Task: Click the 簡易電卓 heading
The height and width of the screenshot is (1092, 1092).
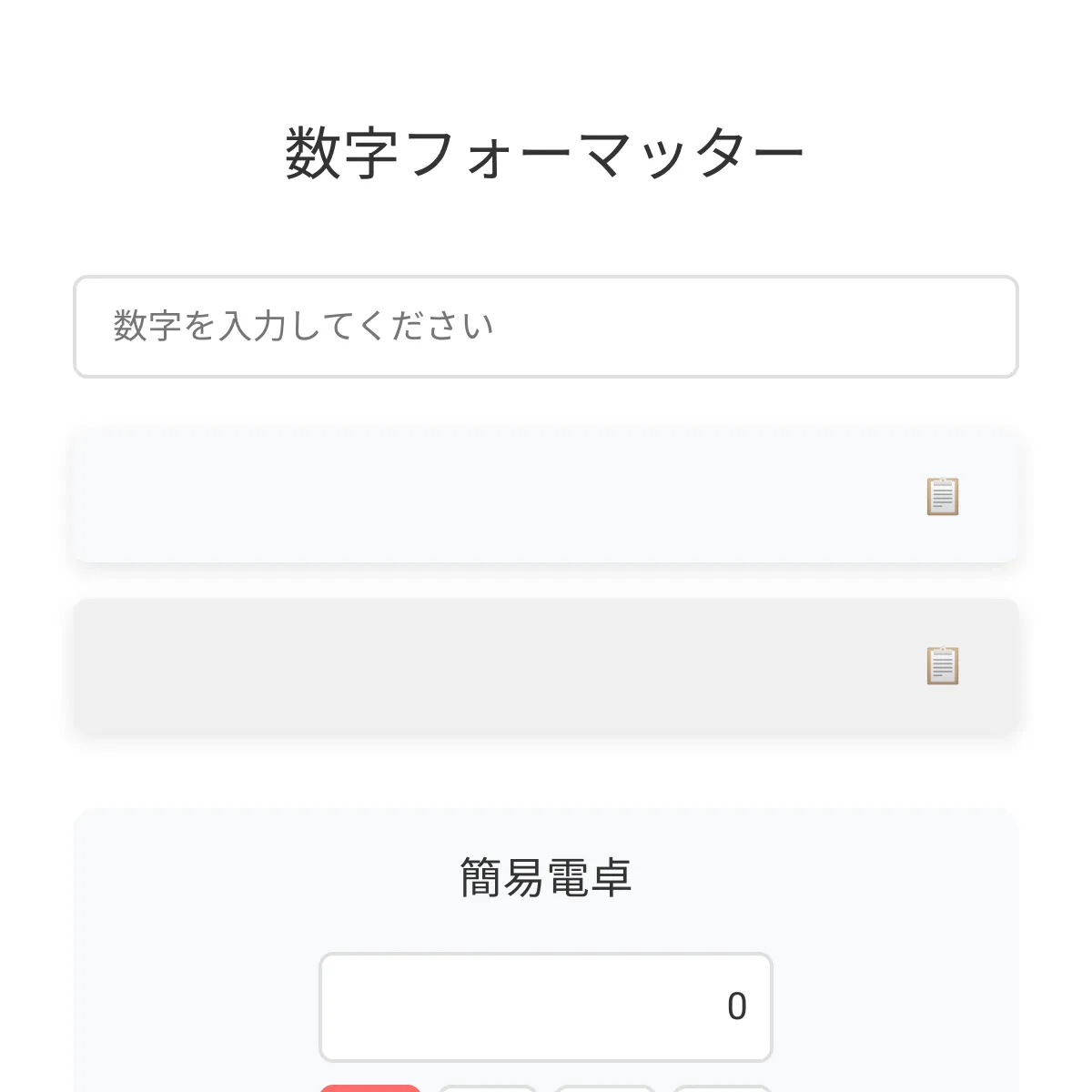Action: click(546, 876)
